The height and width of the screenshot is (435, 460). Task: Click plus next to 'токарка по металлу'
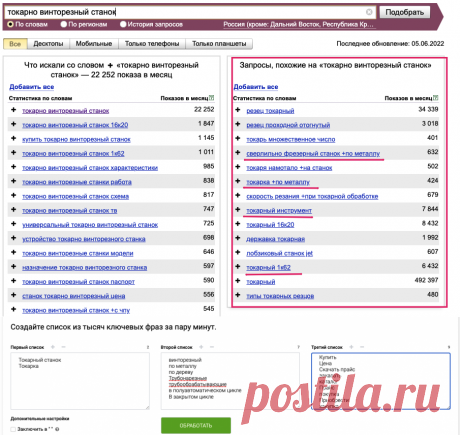pos(238,181)
